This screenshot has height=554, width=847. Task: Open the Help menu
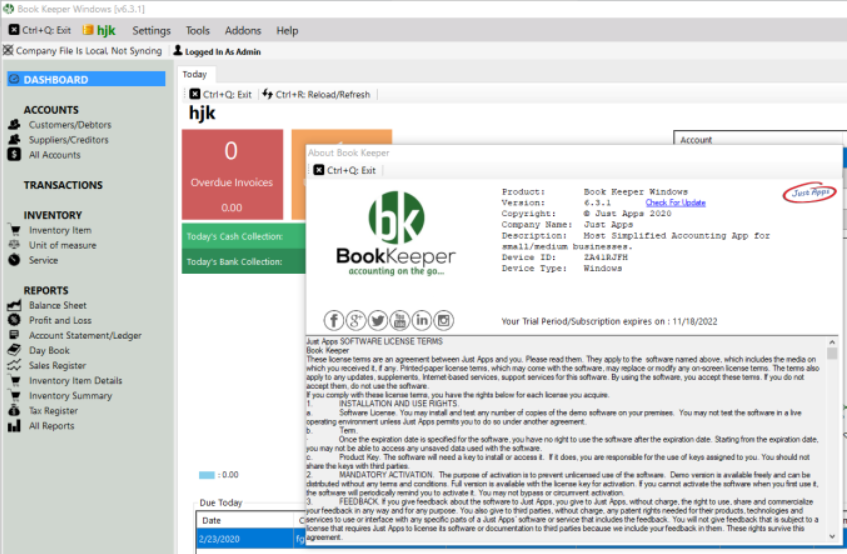click(x=287, y=31)
